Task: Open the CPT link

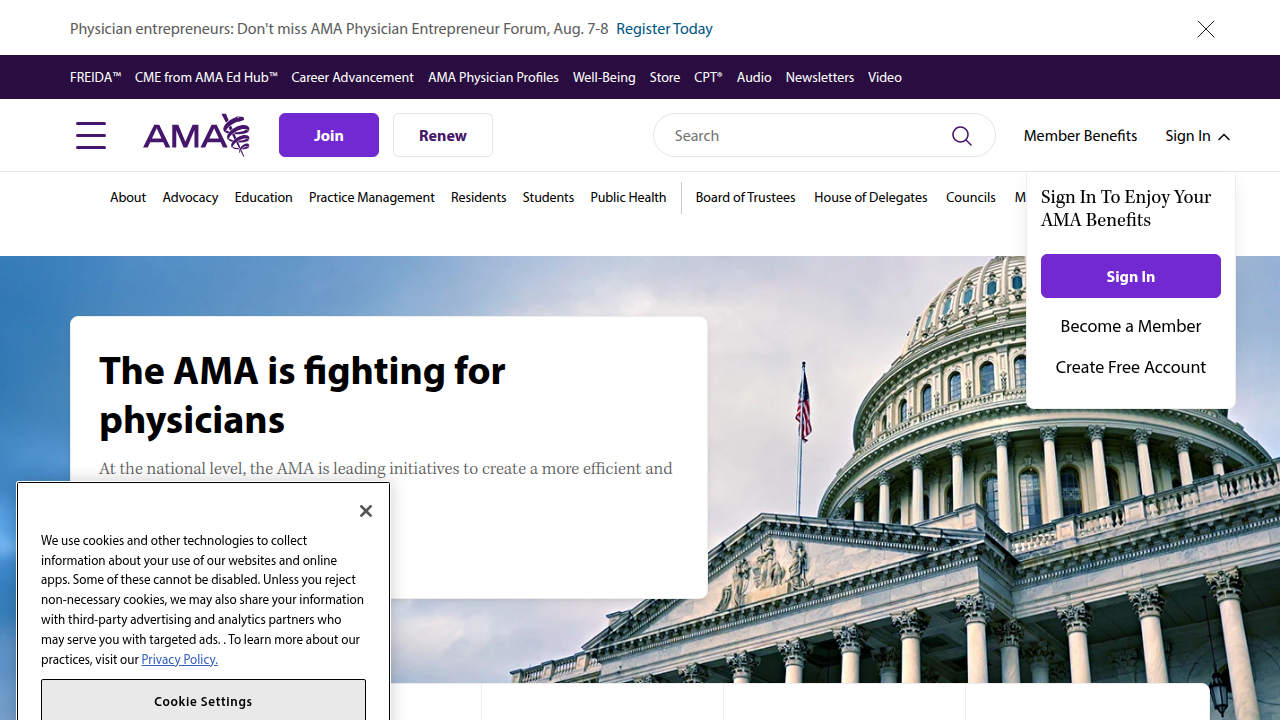Action: (708, 77)
